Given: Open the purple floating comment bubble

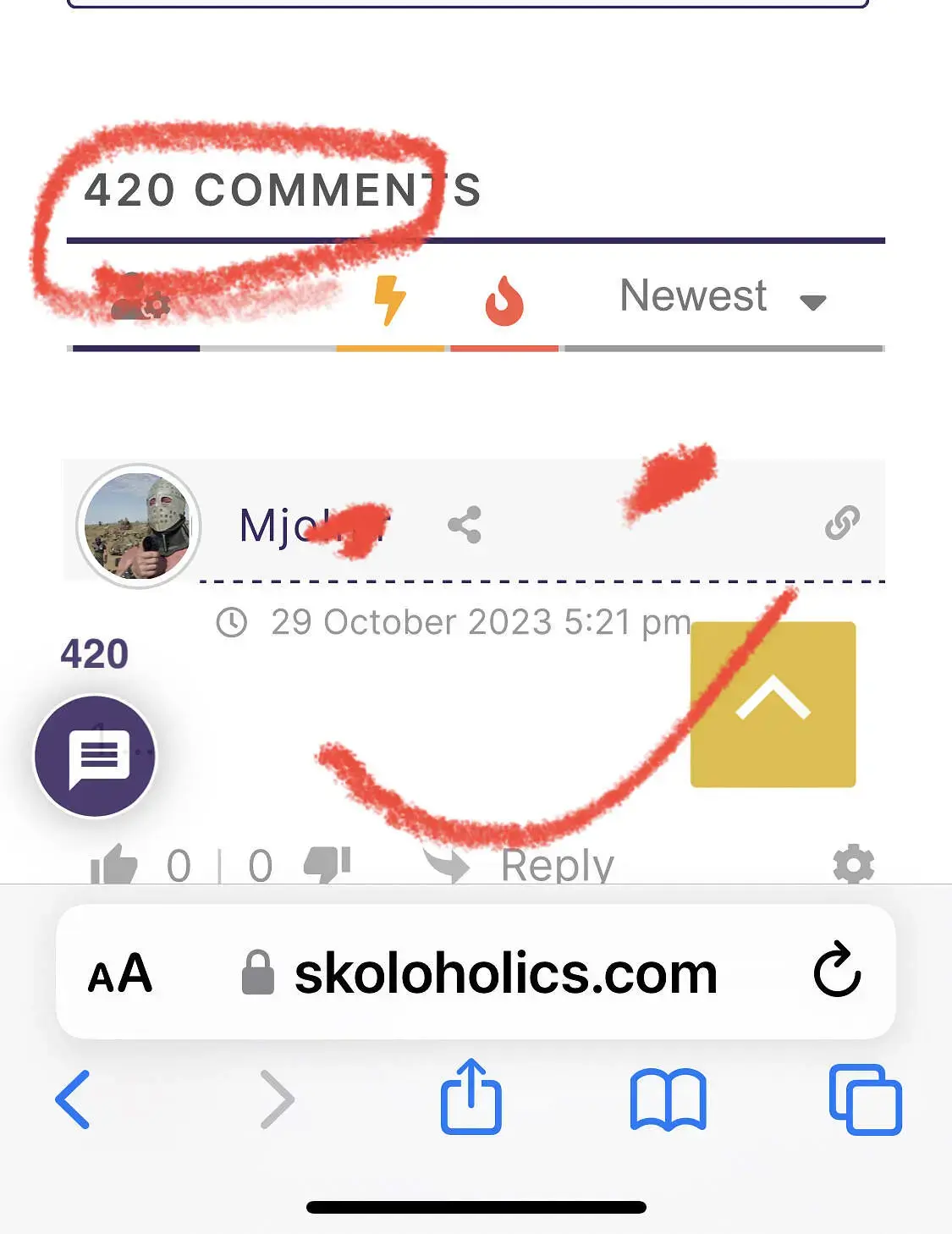Looking at the screenshot, I should (x=95, y=756).
